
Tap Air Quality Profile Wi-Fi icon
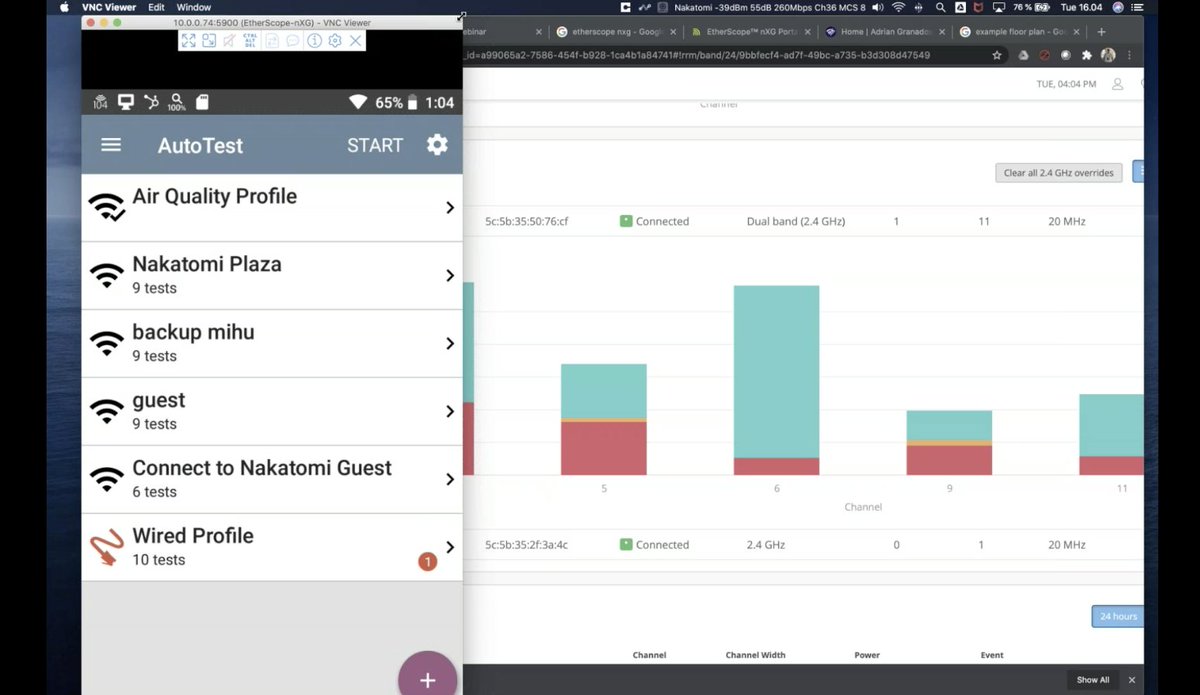click(x=107, y=207)
